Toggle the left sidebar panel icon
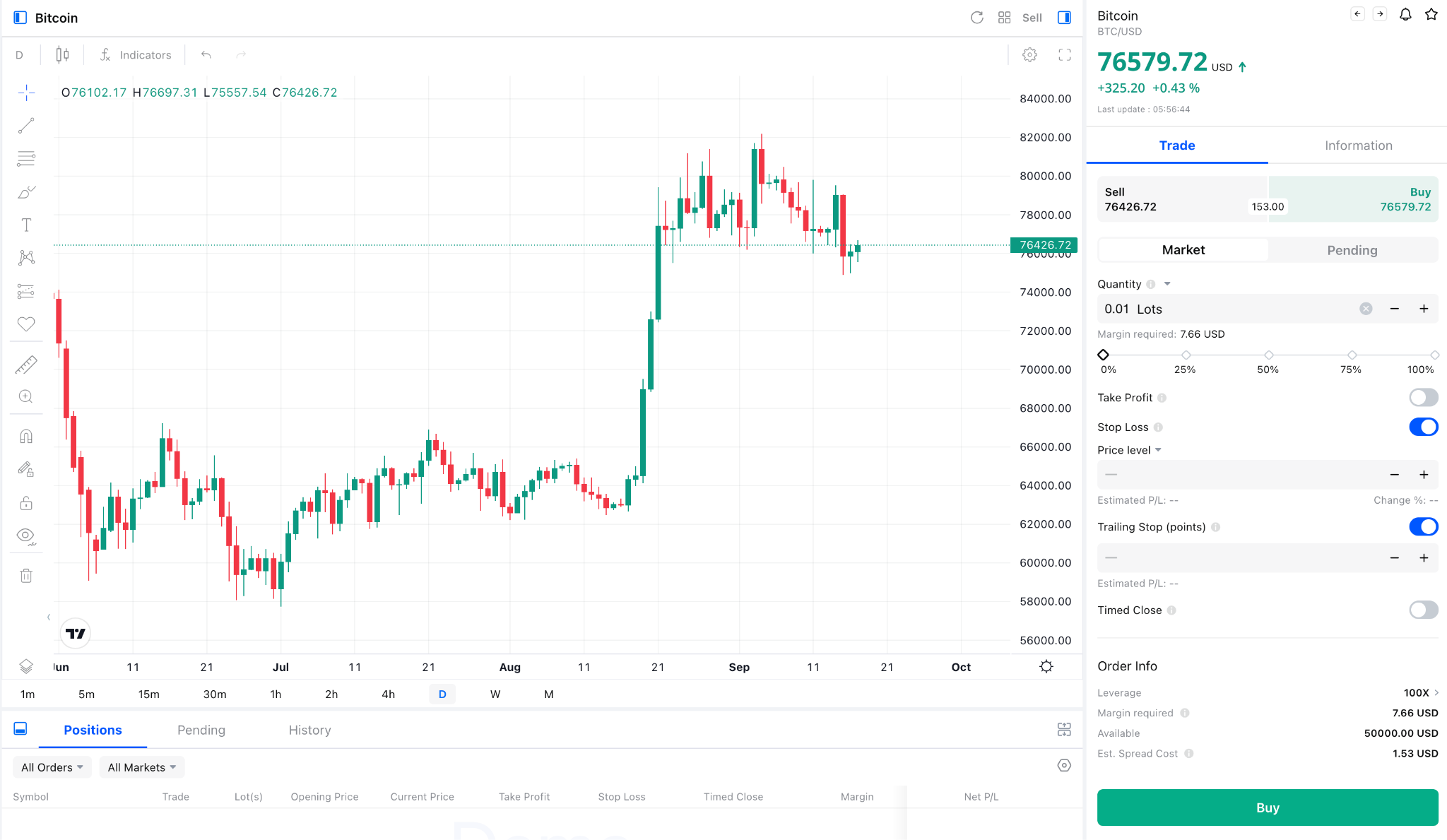 point(20,18)
